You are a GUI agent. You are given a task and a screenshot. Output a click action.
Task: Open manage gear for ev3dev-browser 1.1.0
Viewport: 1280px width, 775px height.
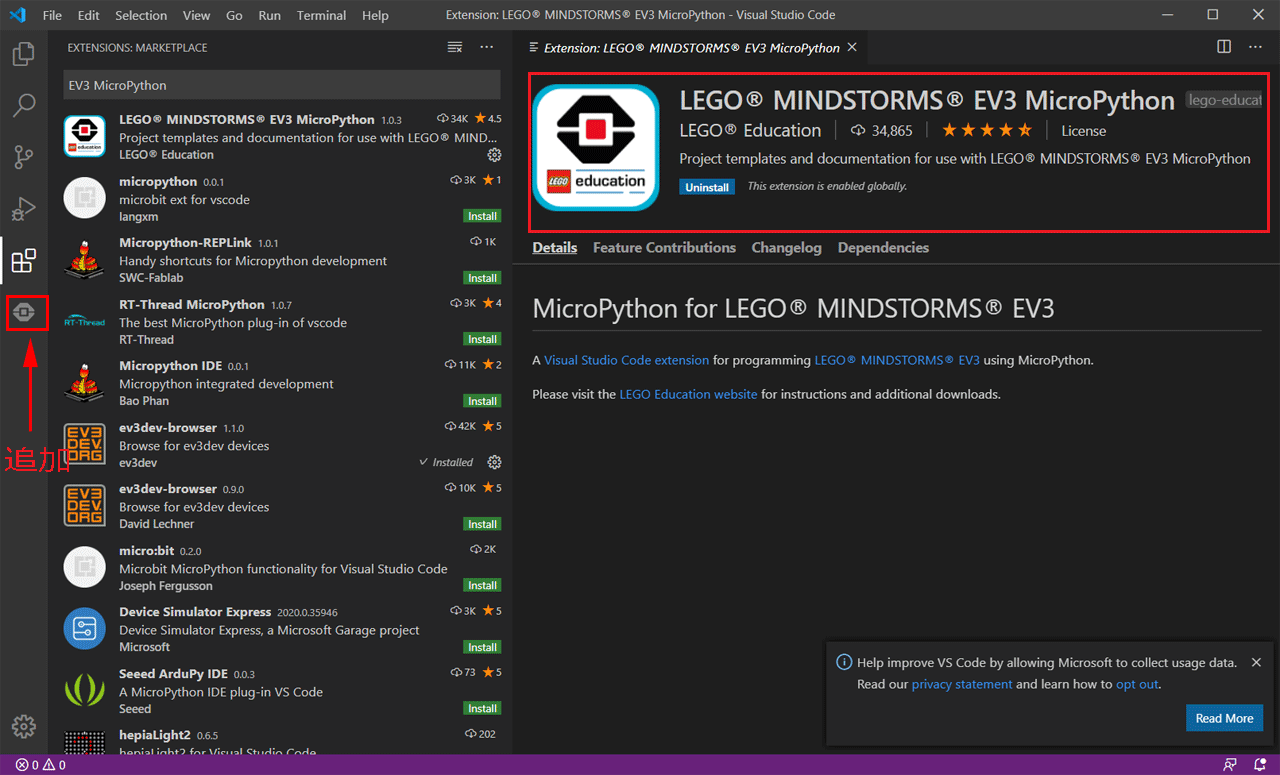point(494,462)
